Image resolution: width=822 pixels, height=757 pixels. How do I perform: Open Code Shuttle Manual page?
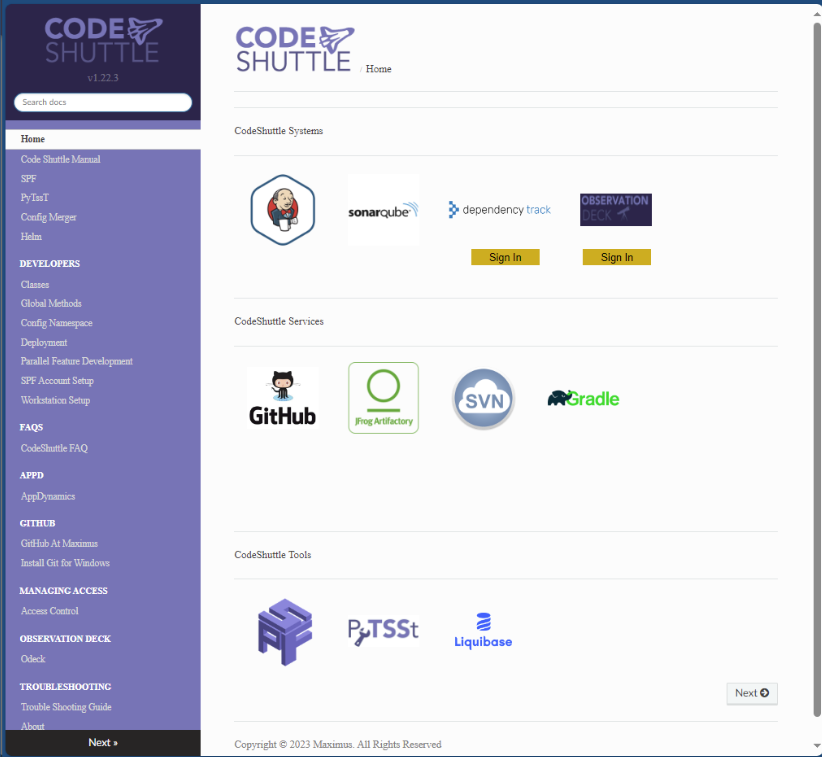pos(60,159)
